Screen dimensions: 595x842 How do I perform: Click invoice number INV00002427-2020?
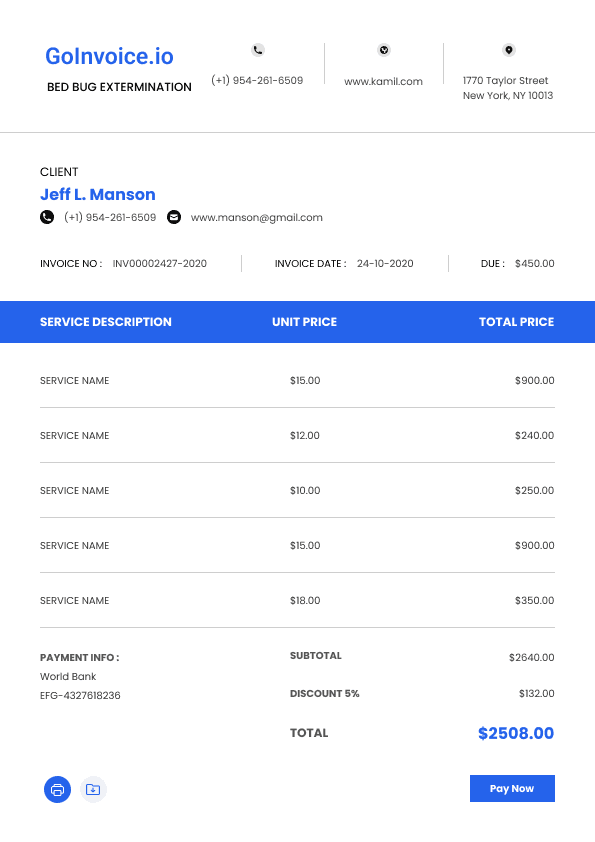tap(159, 264)
